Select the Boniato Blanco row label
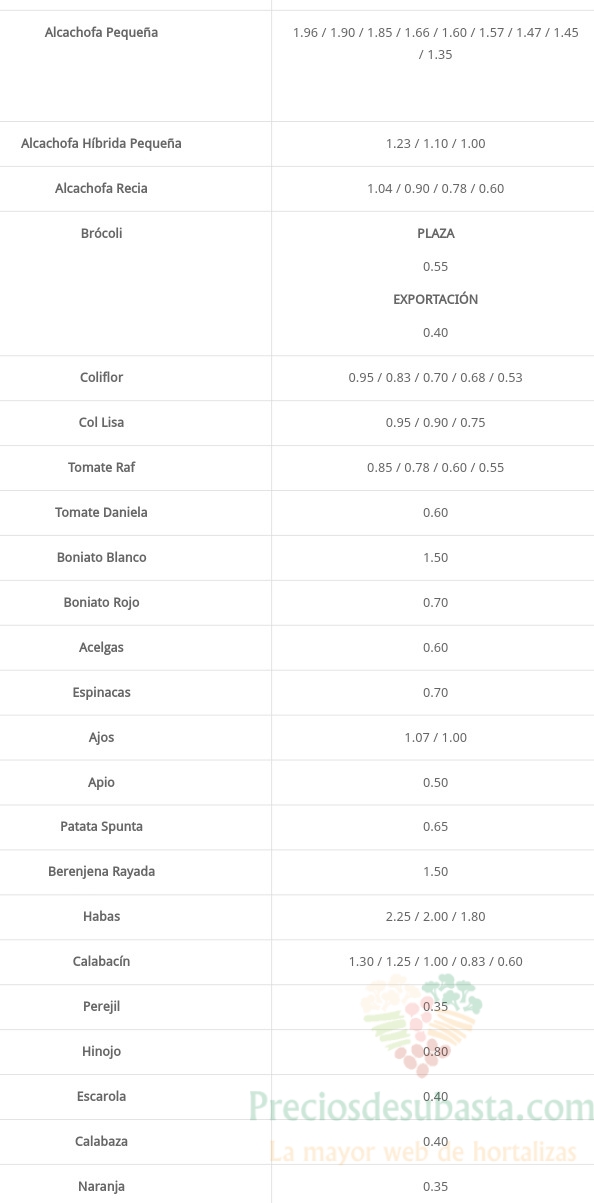 coord(102,558)
